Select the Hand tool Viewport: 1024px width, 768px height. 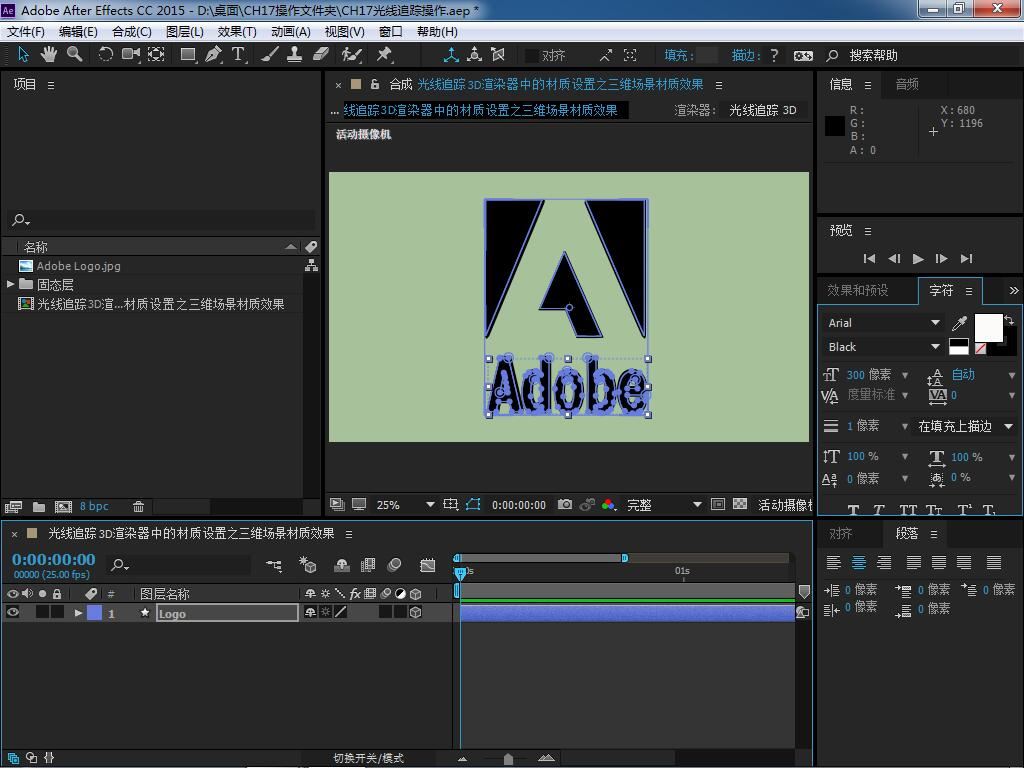(50, 55)
